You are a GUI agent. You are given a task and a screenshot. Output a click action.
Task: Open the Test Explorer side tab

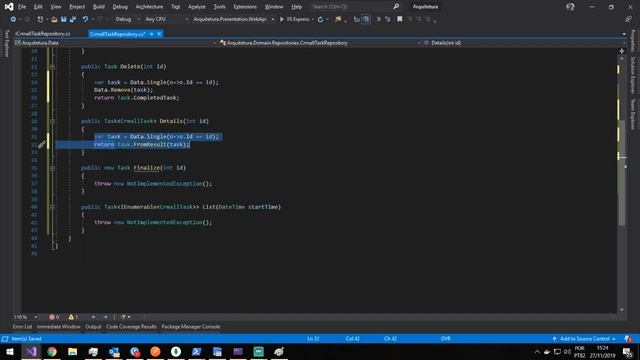[7, 43]
